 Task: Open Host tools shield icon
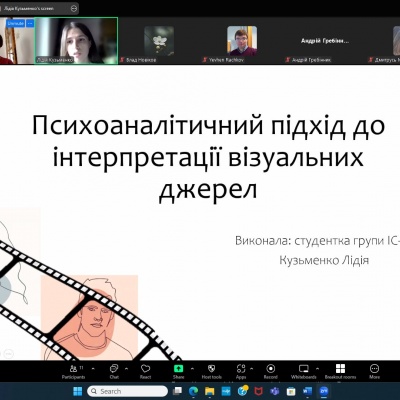pyautogui.click(x=212, y=372)
